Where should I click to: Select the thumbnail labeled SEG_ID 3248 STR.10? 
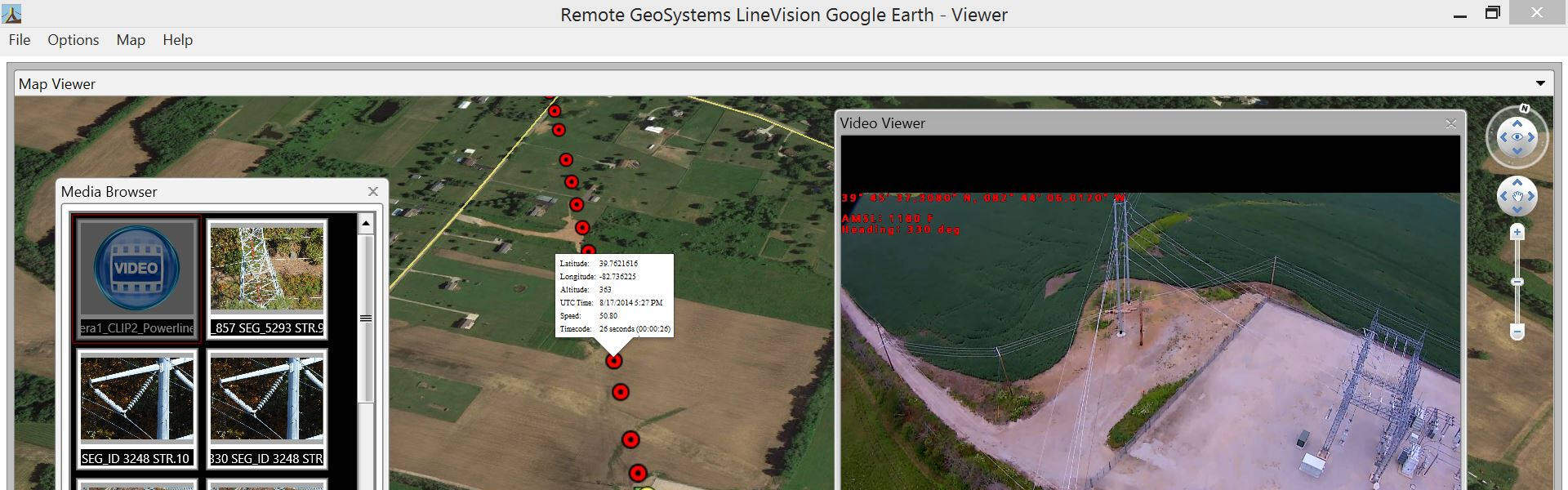point(136,409)
